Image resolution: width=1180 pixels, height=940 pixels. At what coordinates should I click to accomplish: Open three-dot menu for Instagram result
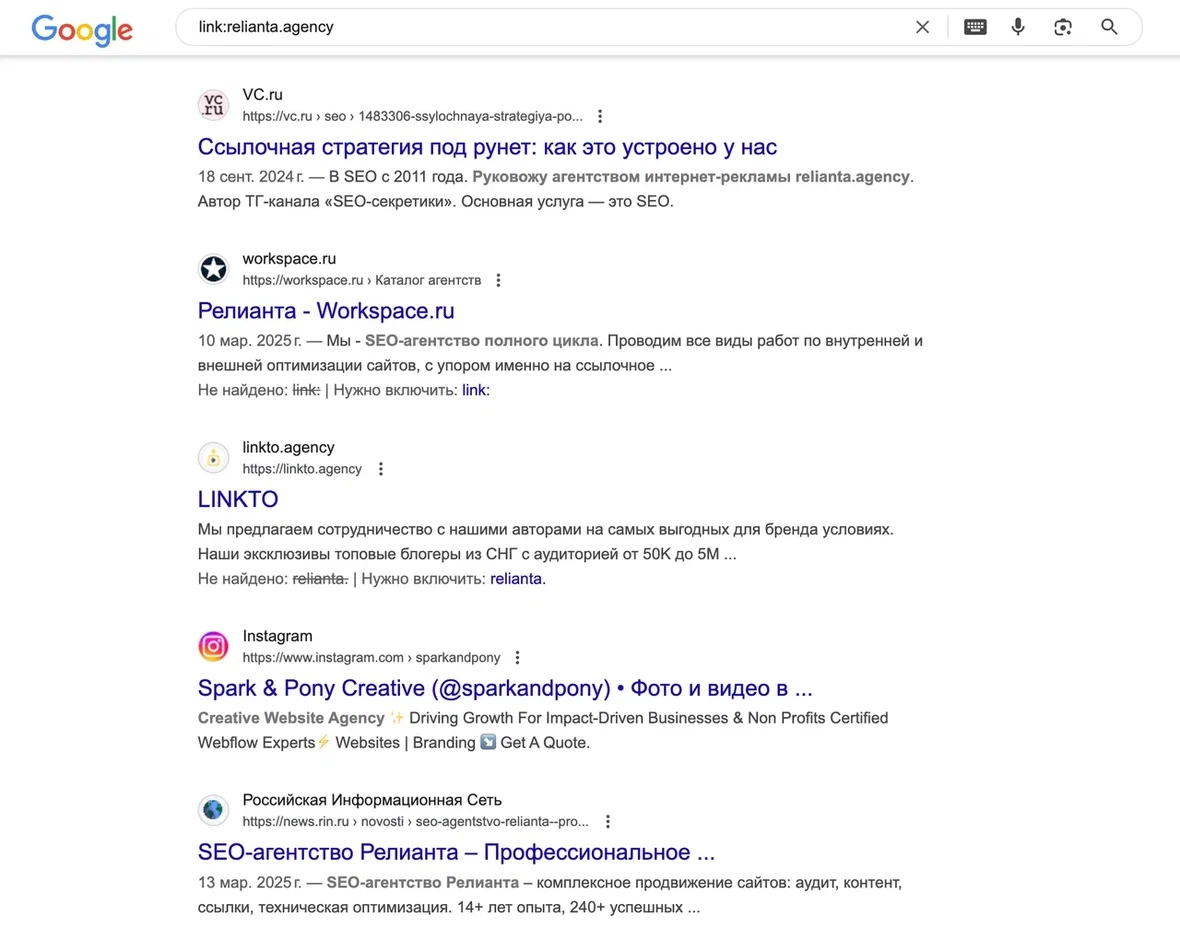click(x=517, y=658)
